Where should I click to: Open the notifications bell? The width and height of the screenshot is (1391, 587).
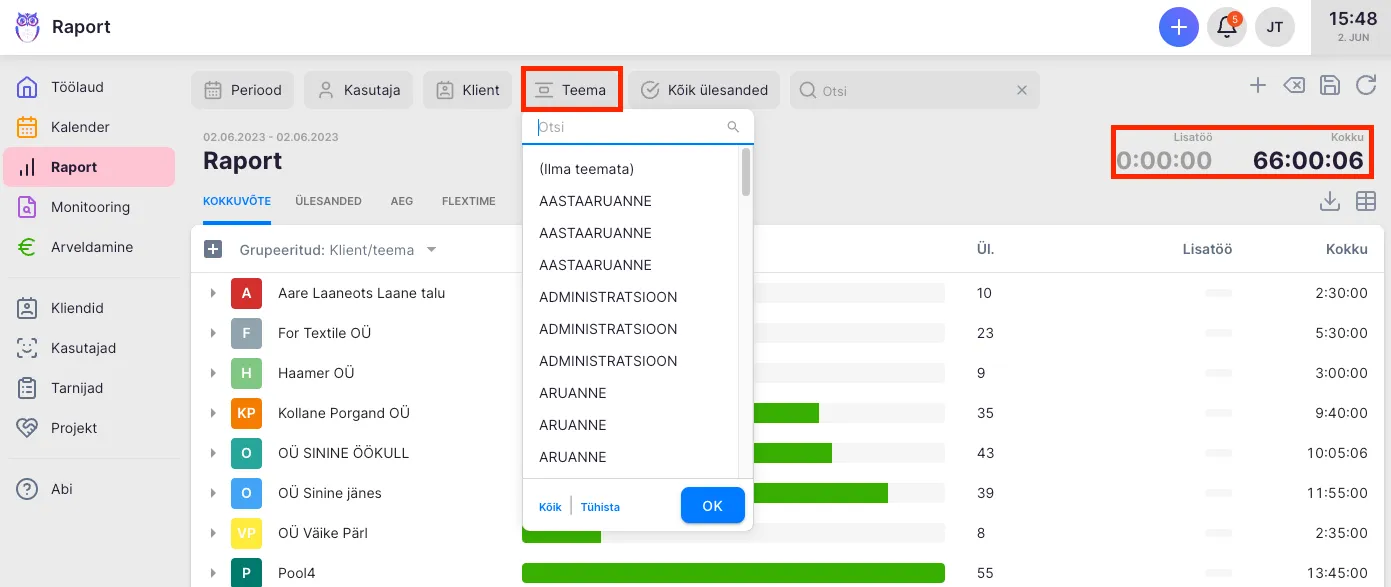pos(1226,27)
